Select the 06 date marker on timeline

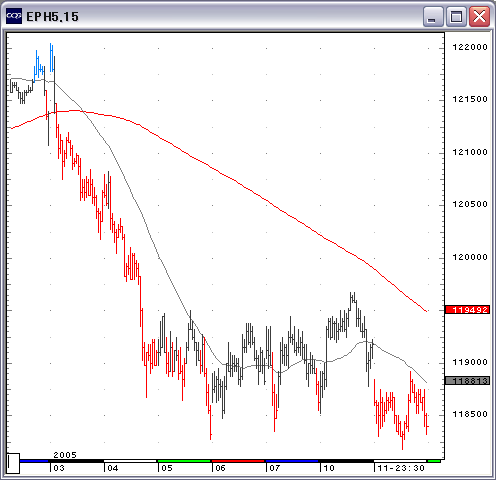click(x=221, y=468)
